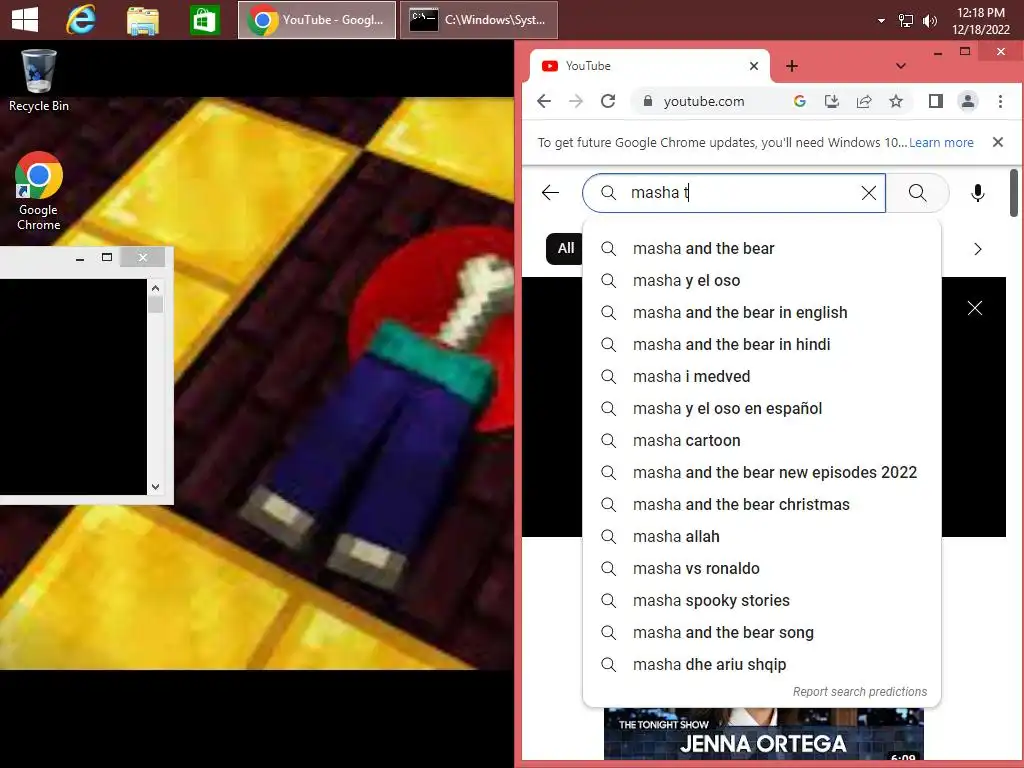
Task: Select the All filter chip
Action: pyautogui.click(x=565, y=248)
